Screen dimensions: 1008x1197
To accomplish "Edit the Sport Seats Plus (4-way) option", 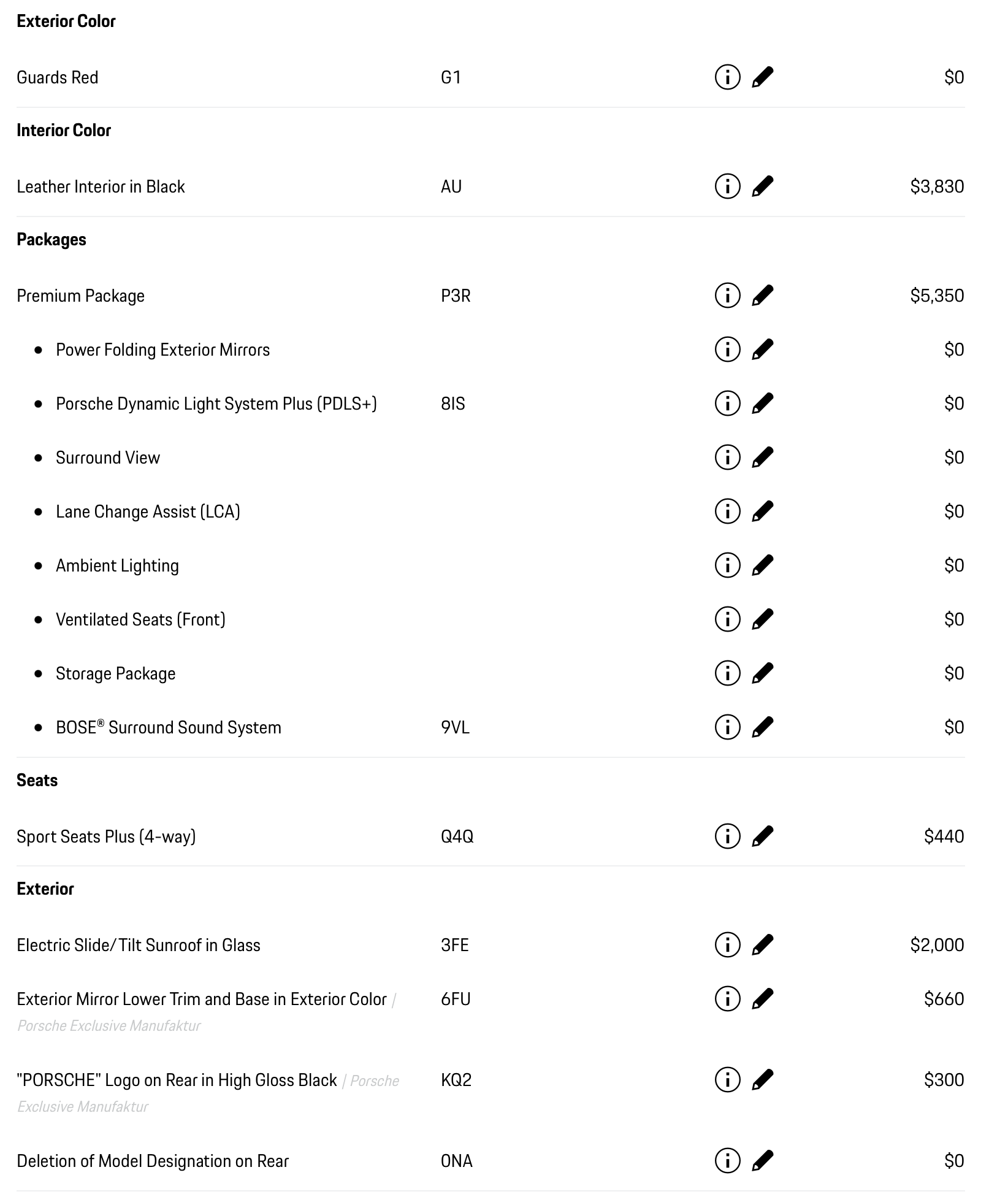I will [762, 836].
